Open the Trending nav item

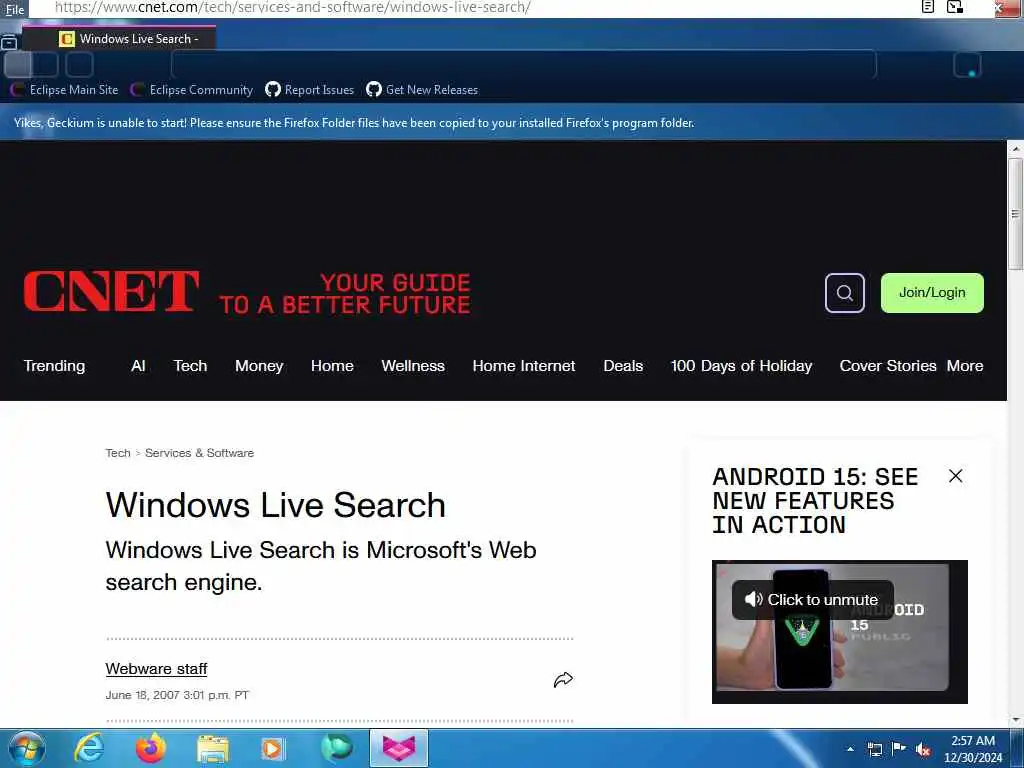[54, 366]
